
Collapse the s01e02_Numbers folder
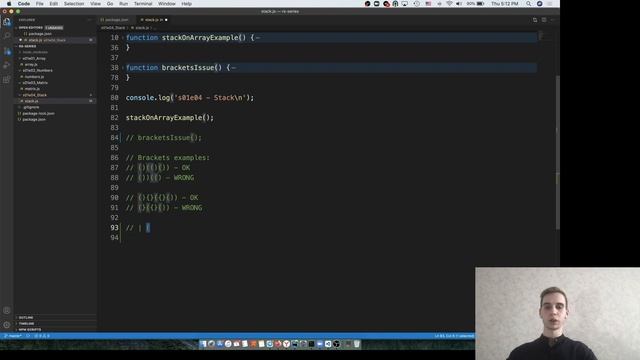tap(37, 71)
